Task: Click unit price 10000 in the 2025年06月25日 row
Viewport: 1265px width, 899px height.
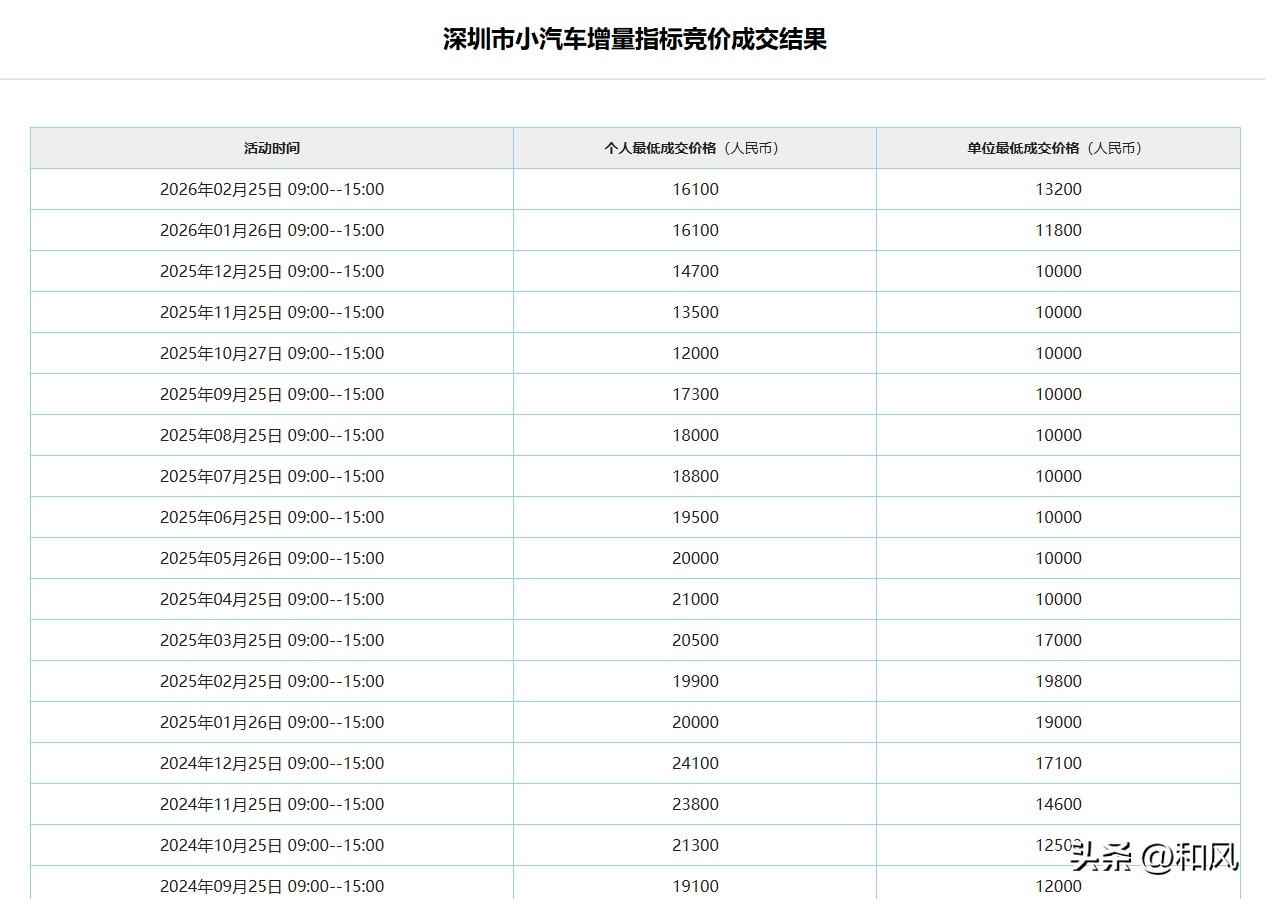Action: point(1058,517)
